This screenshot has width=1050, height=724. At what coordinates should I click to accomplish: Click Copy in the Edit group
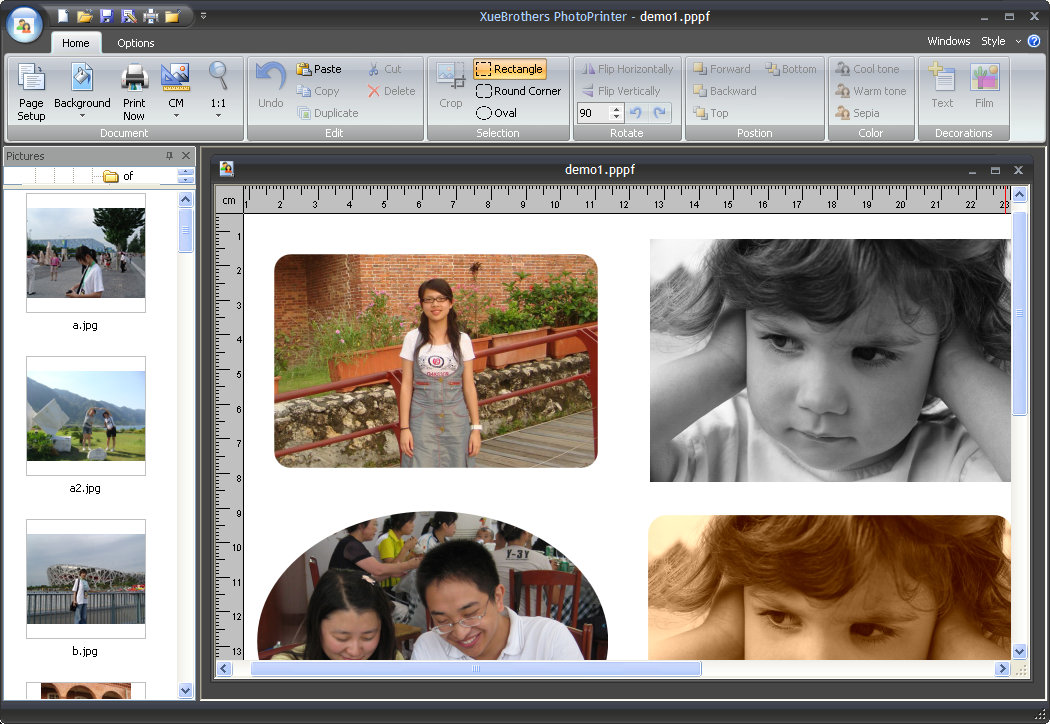(x=317, y=91)
